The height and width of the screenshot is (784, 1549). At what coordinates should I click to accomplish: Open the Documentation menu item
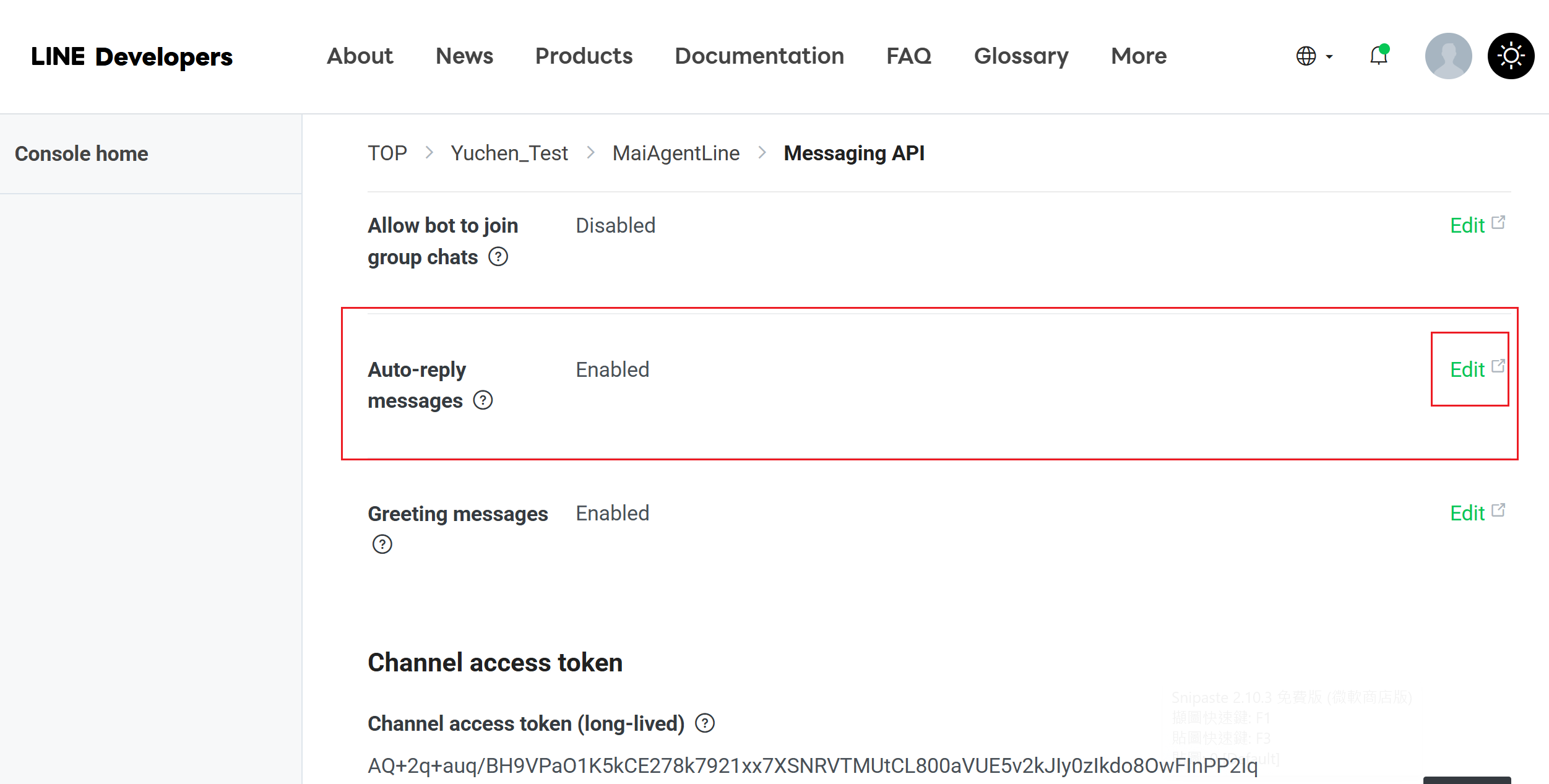click(759, 56)
